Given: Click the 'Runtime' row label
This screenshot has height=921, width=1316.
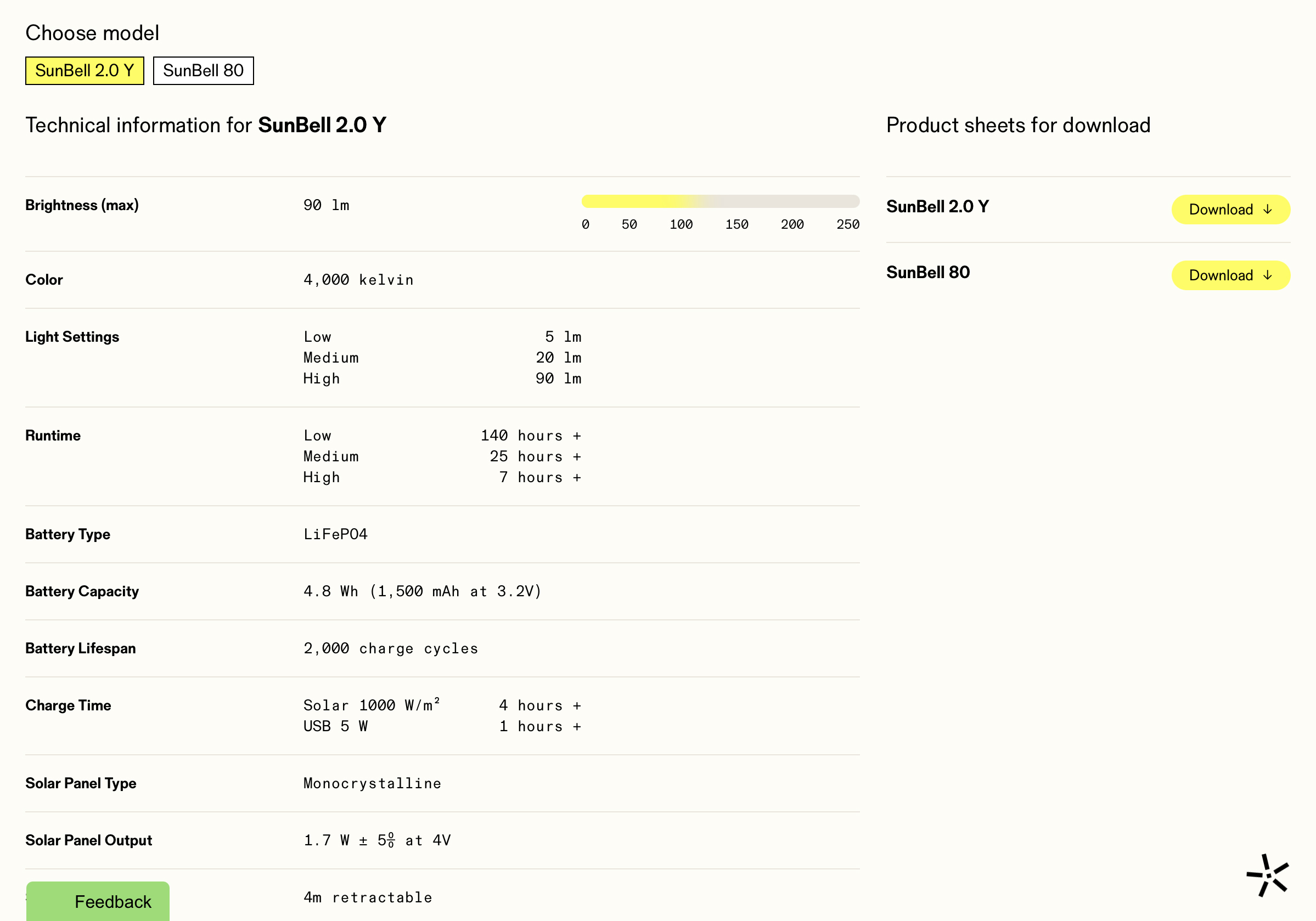Looking at the screenshot, I should (x=53, y=436).
